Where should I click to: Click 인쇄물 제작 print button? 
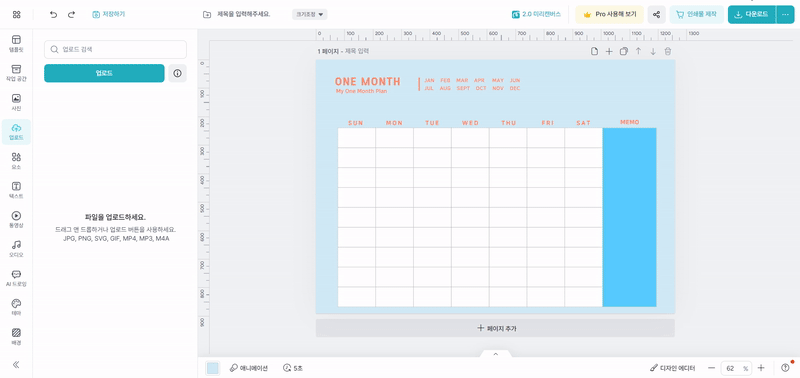[696, 14]
